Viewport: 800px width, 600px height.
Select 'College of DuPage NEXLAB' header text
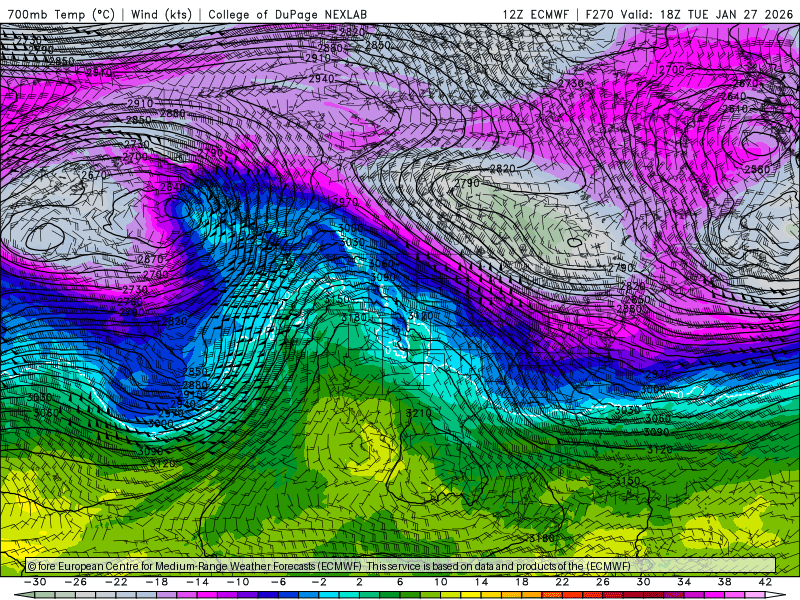coord(287,14)
